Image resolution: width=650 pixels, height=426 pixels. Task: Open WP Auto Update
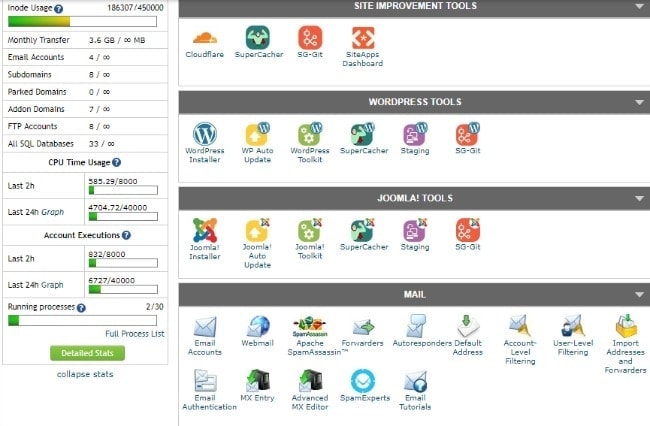(257, 143)
